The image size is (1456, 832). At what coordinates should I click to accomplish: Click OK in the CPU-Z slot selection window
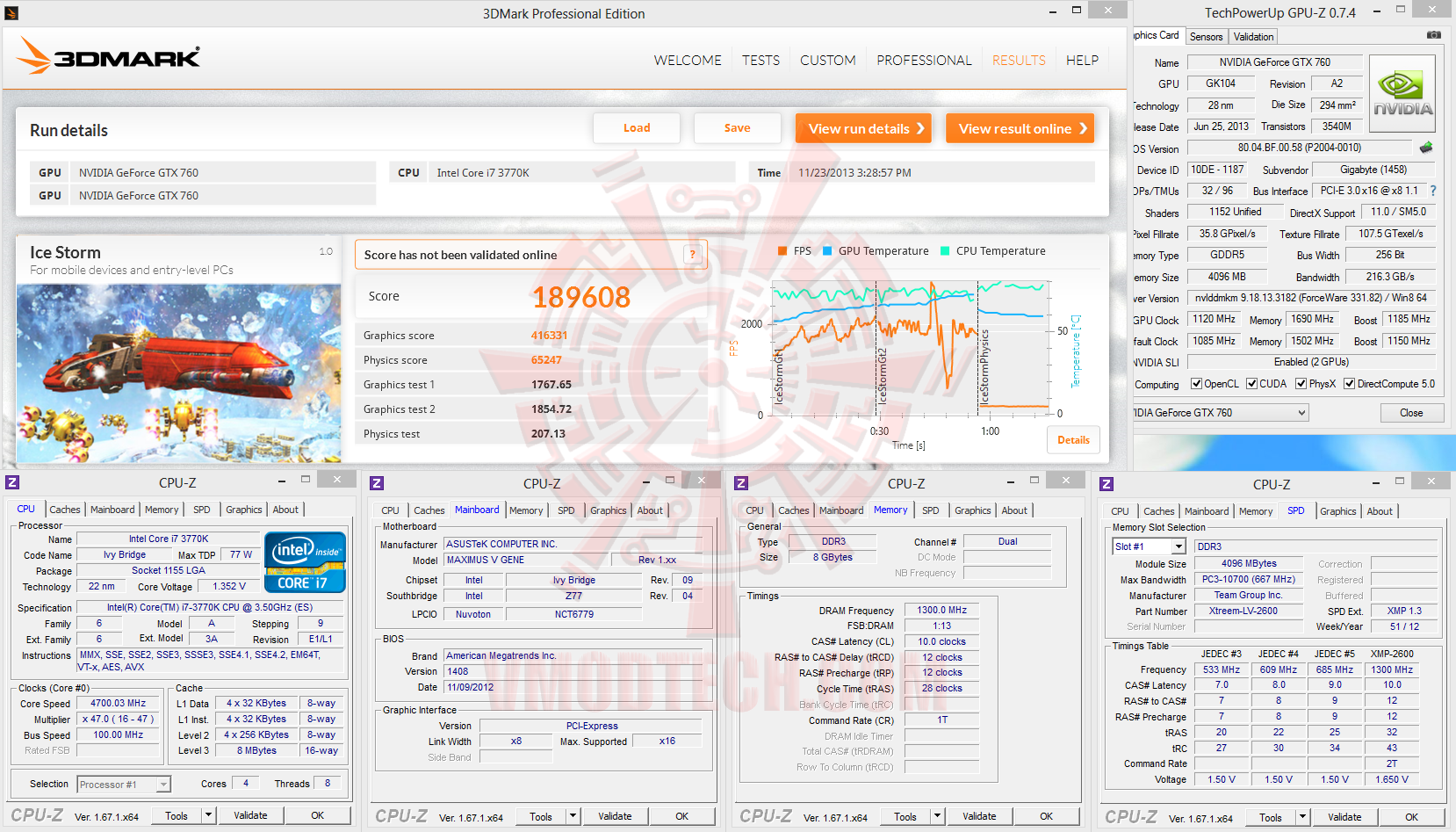coord(1411,817)
